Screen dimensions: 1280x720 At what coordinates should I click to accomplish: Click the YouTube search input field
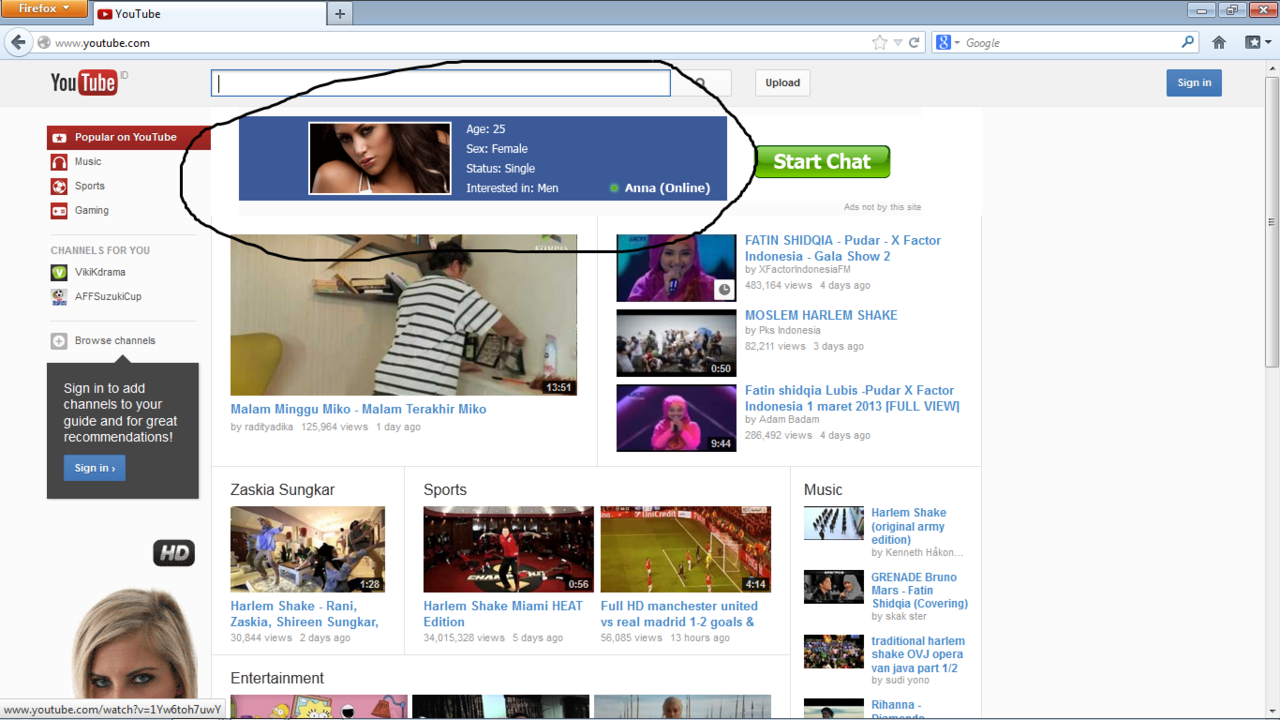coord(441,83)
